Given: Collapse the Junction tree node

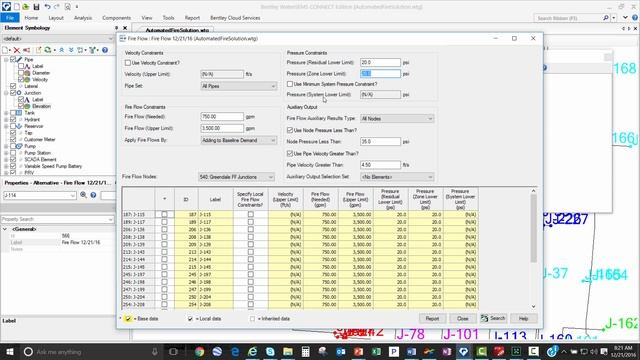Looking at the screenshot, I should [6, 93].
